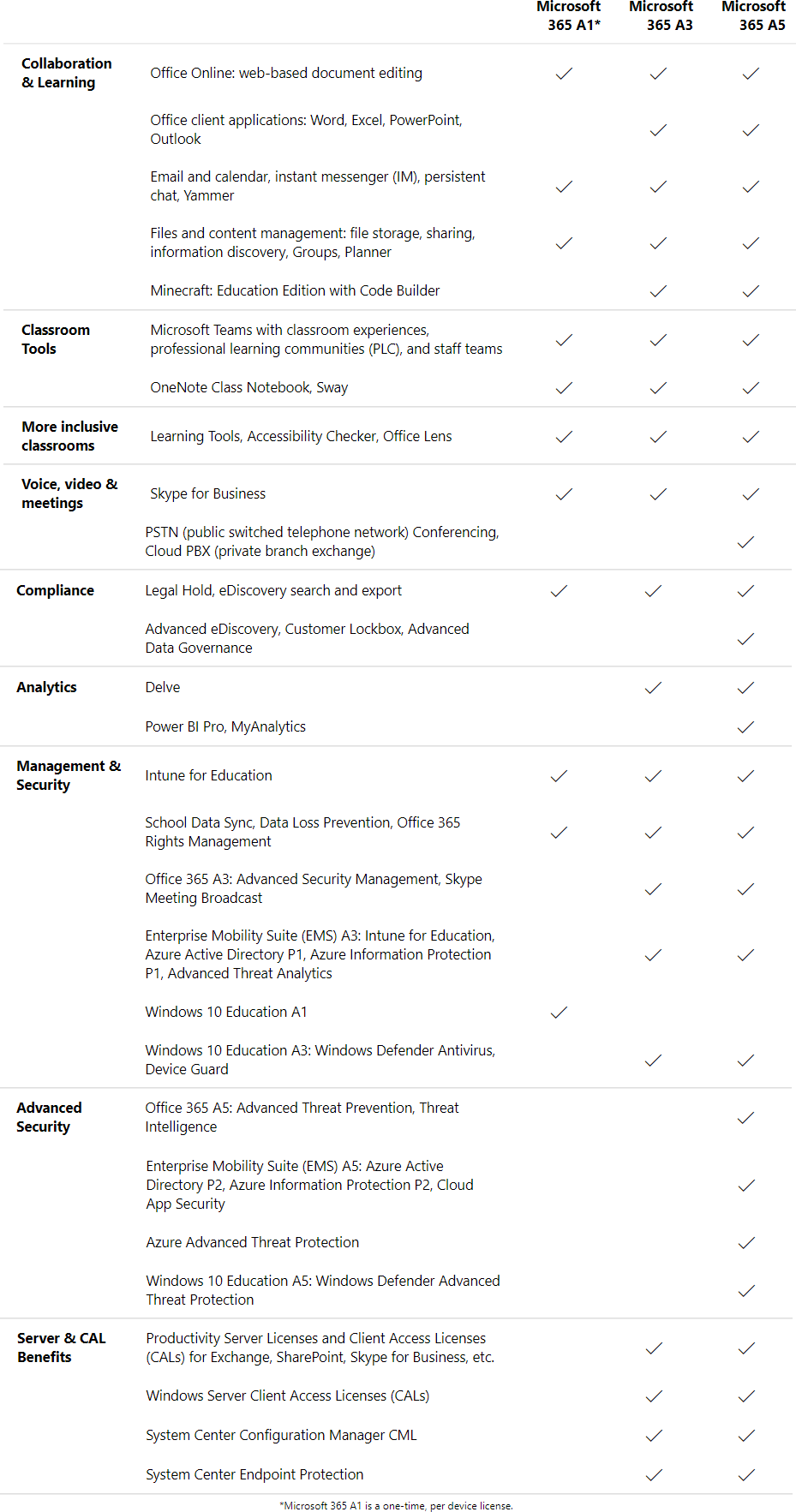Select the Microsoft 365 A1 column header
This screenshot has width=796, height=1512.
(x=571, y=15)
